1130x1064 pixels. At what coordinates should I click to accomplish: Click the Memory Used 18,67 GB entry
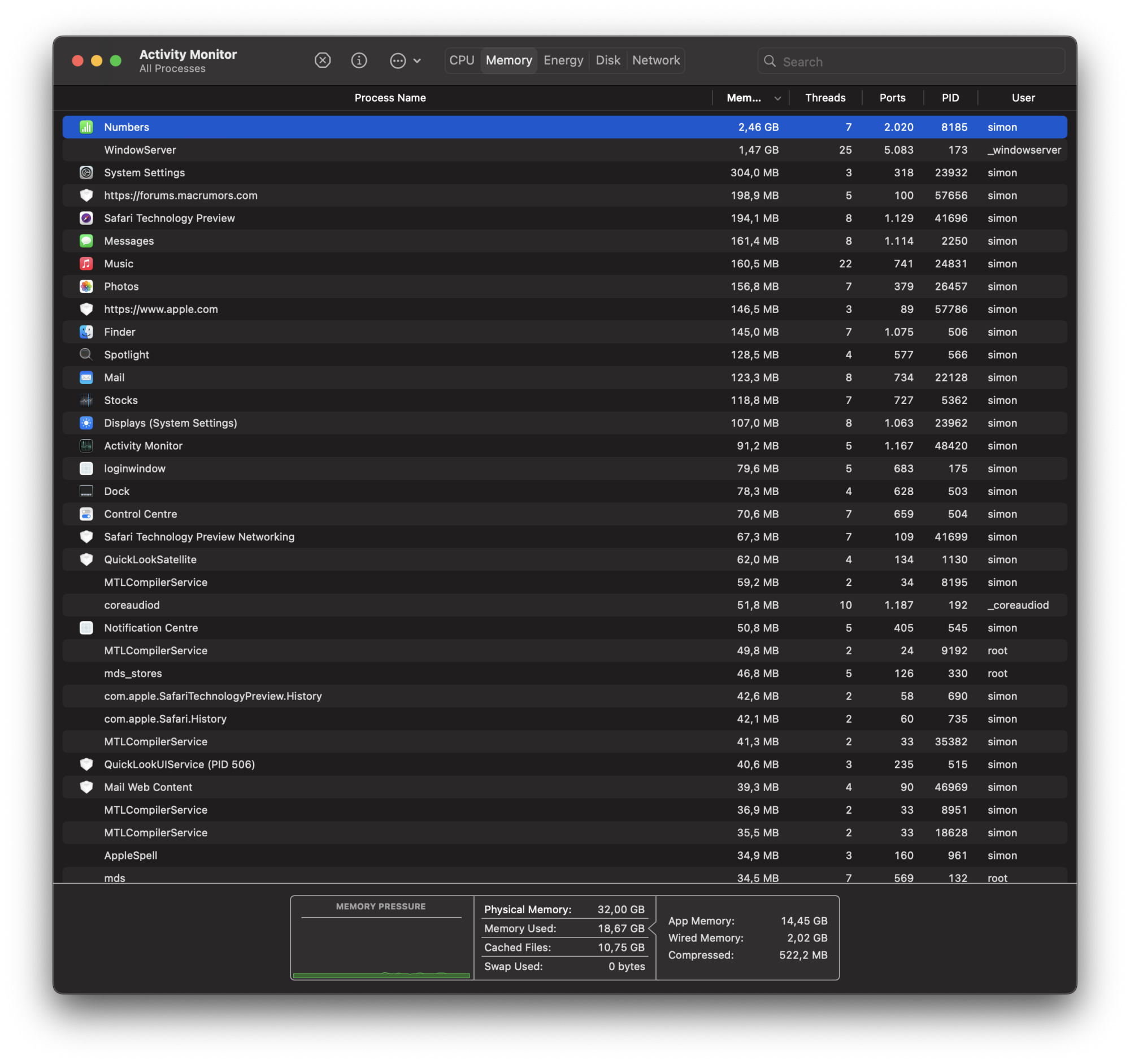[x=564, y=928]
